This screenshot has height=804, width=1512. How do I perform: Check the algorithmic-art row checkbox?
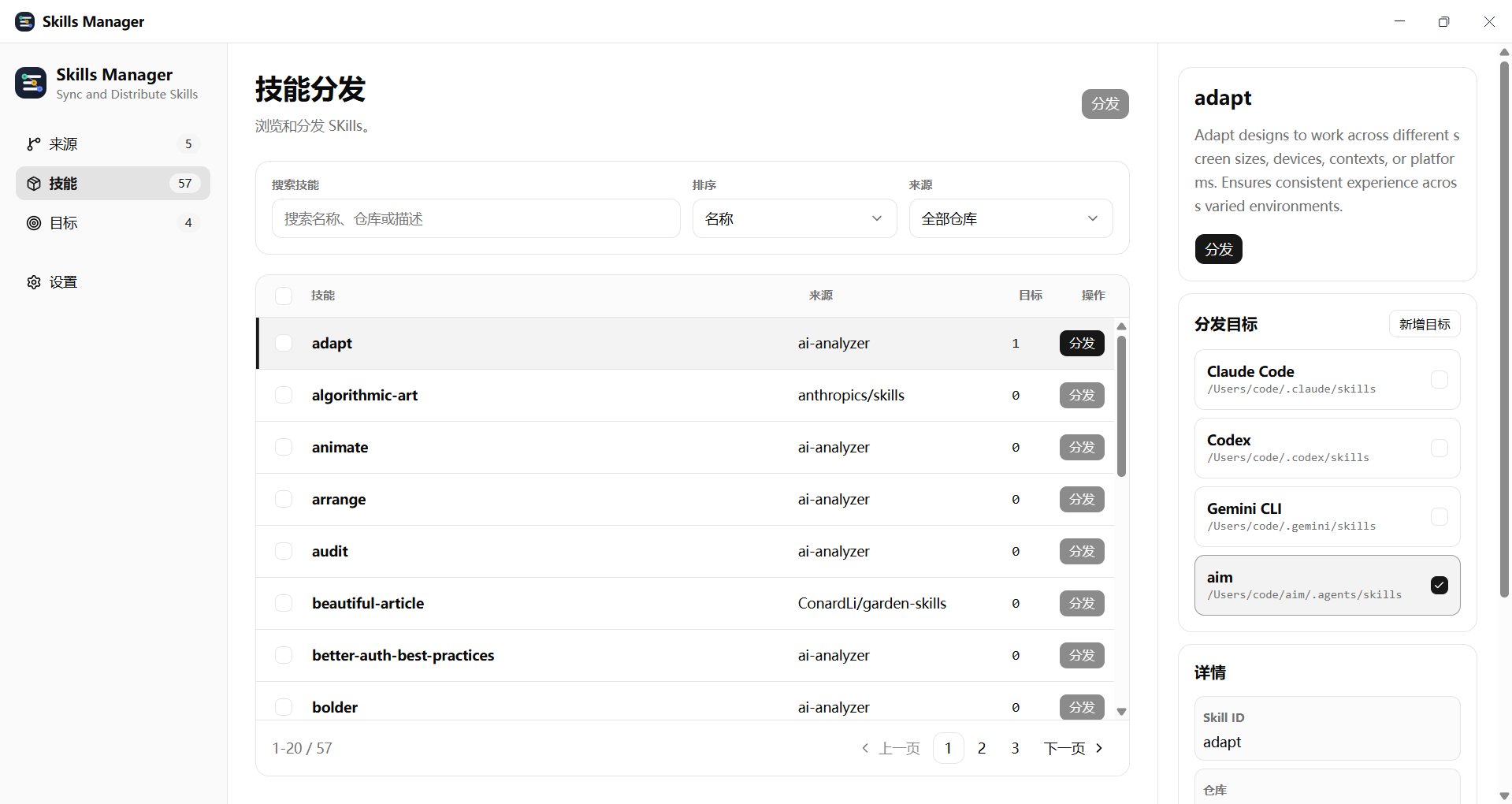point(284,395)
